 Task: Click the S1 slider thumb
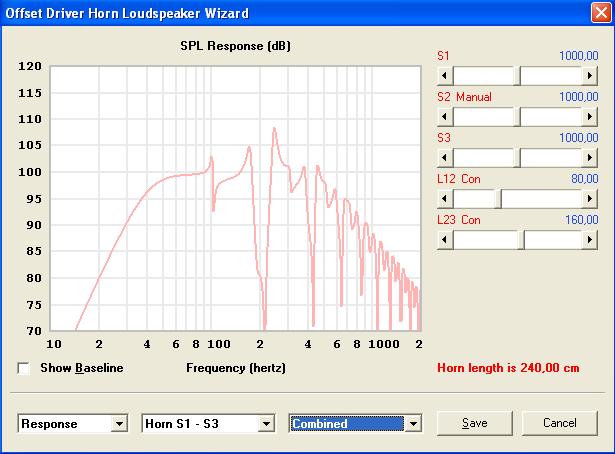(517, 76)
